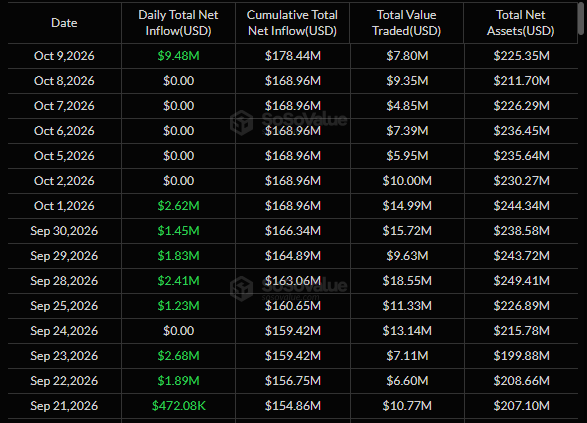Select the Oct 7,2026 date cell
Viewport: 587px width, 423px height.
pos(64,106)
